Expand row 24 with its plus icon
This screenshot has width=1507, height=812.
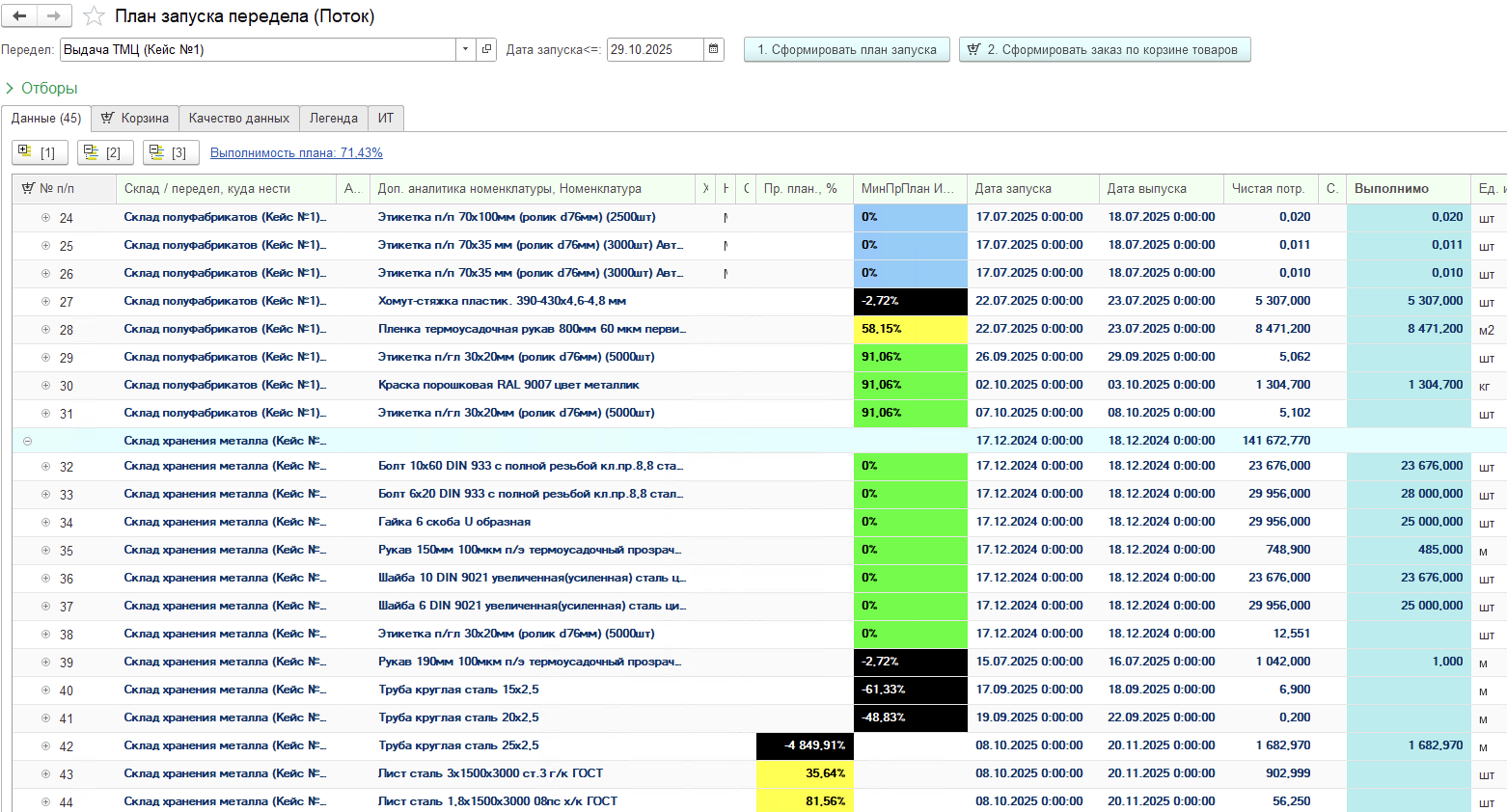coord(45,218)
